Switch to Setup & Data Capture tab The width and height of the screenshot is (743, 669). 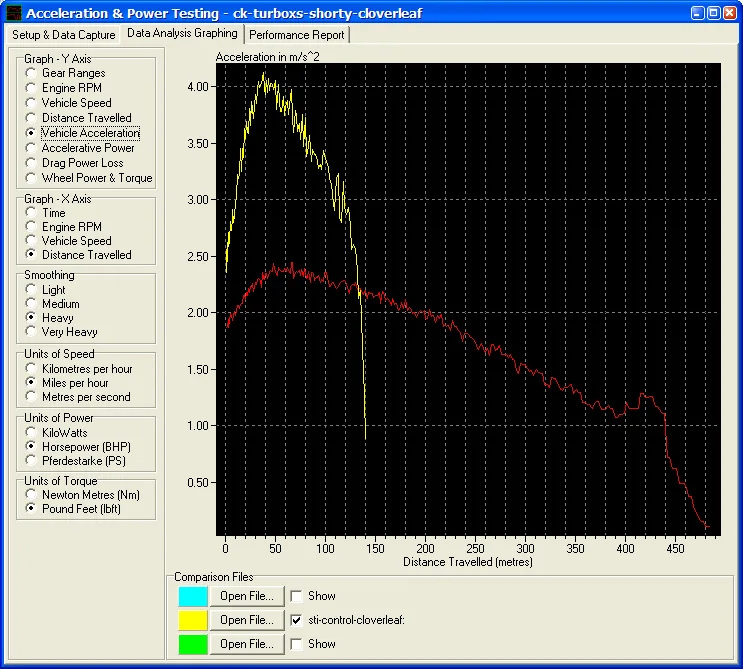coord(64,34)
